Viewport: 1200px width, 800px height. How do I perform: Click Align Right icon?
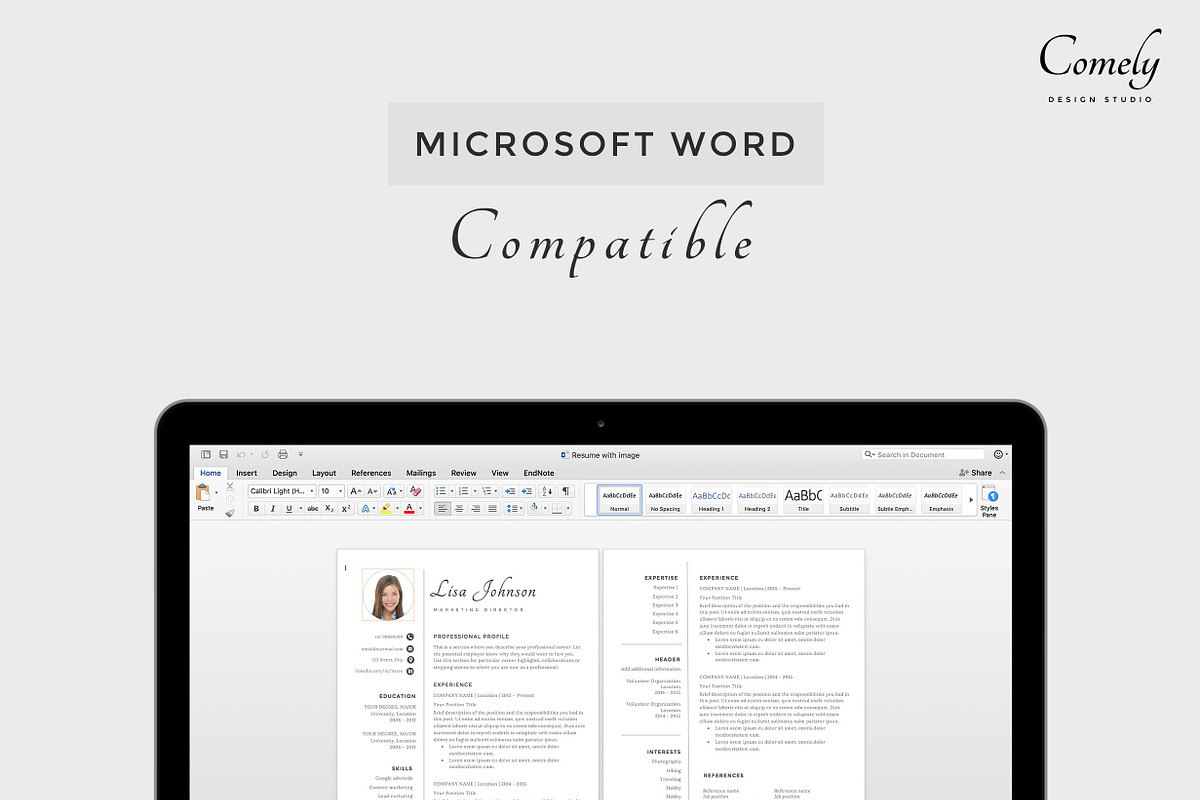pyautogui.click(x=475, y=508)
